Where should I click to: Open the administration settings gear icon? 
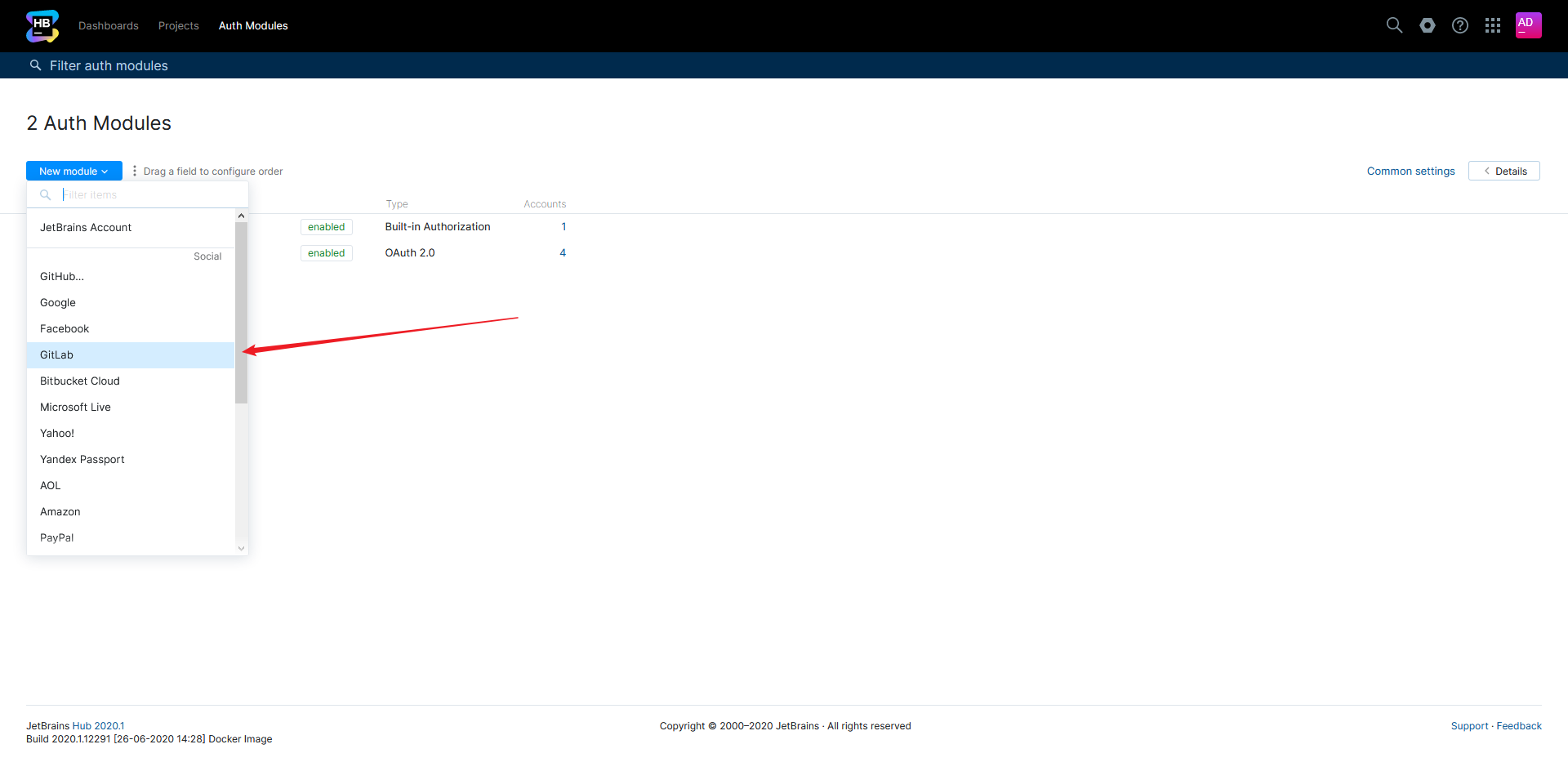click(1428, 25)
